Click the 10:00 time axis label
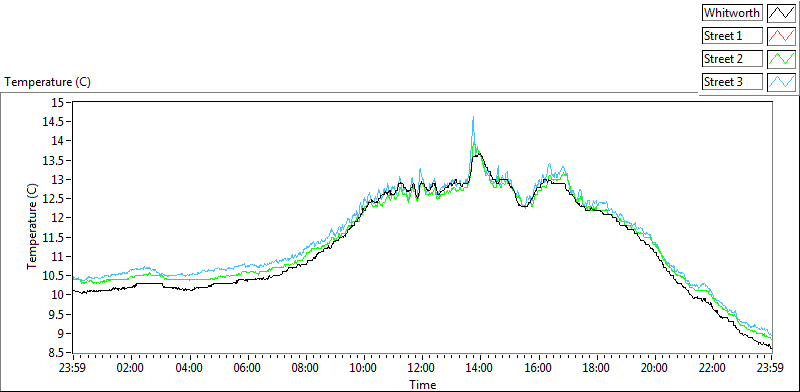800x392 pixels. coord(364,368)
